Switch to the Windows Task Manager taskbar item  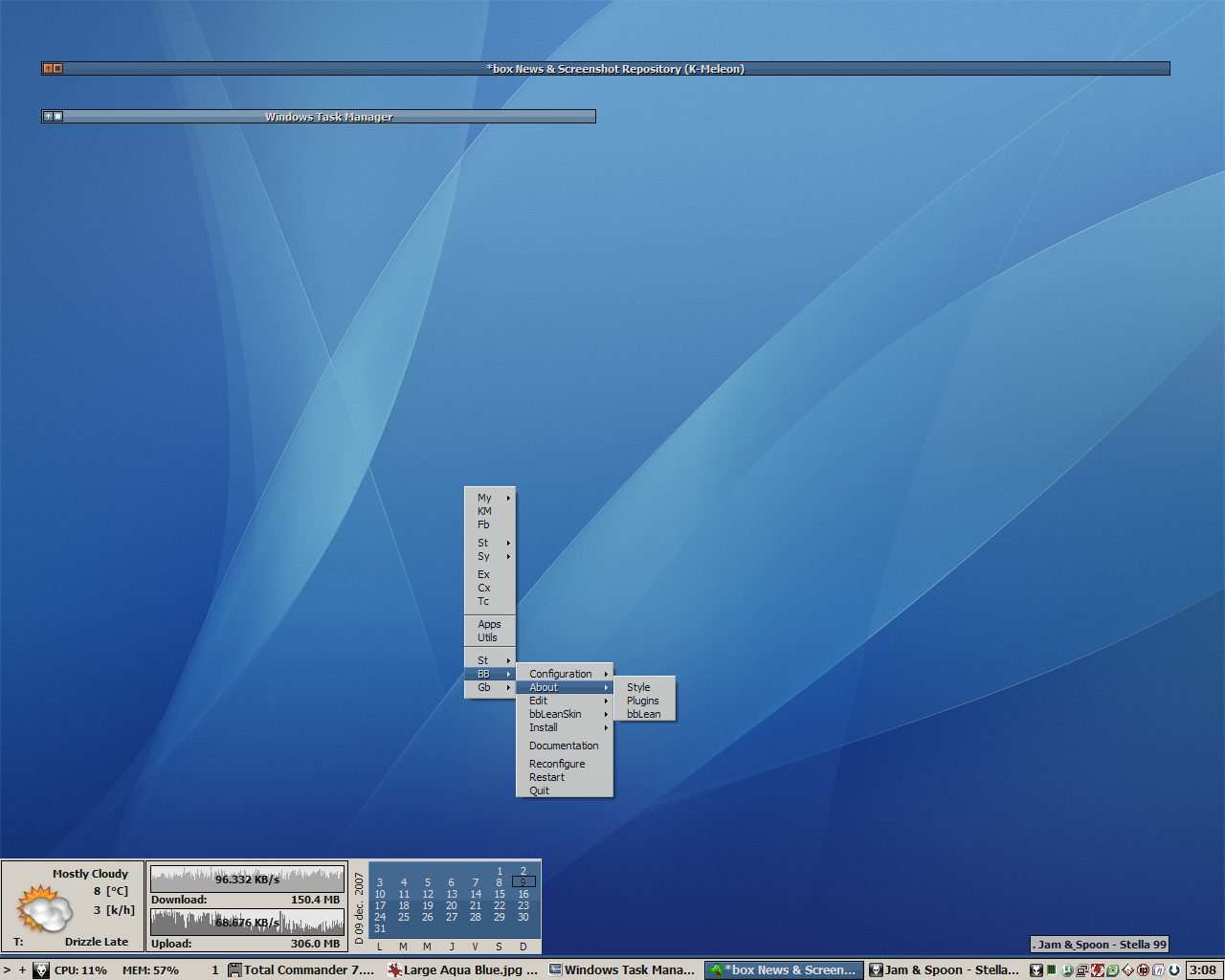click(x=623, y=969)
